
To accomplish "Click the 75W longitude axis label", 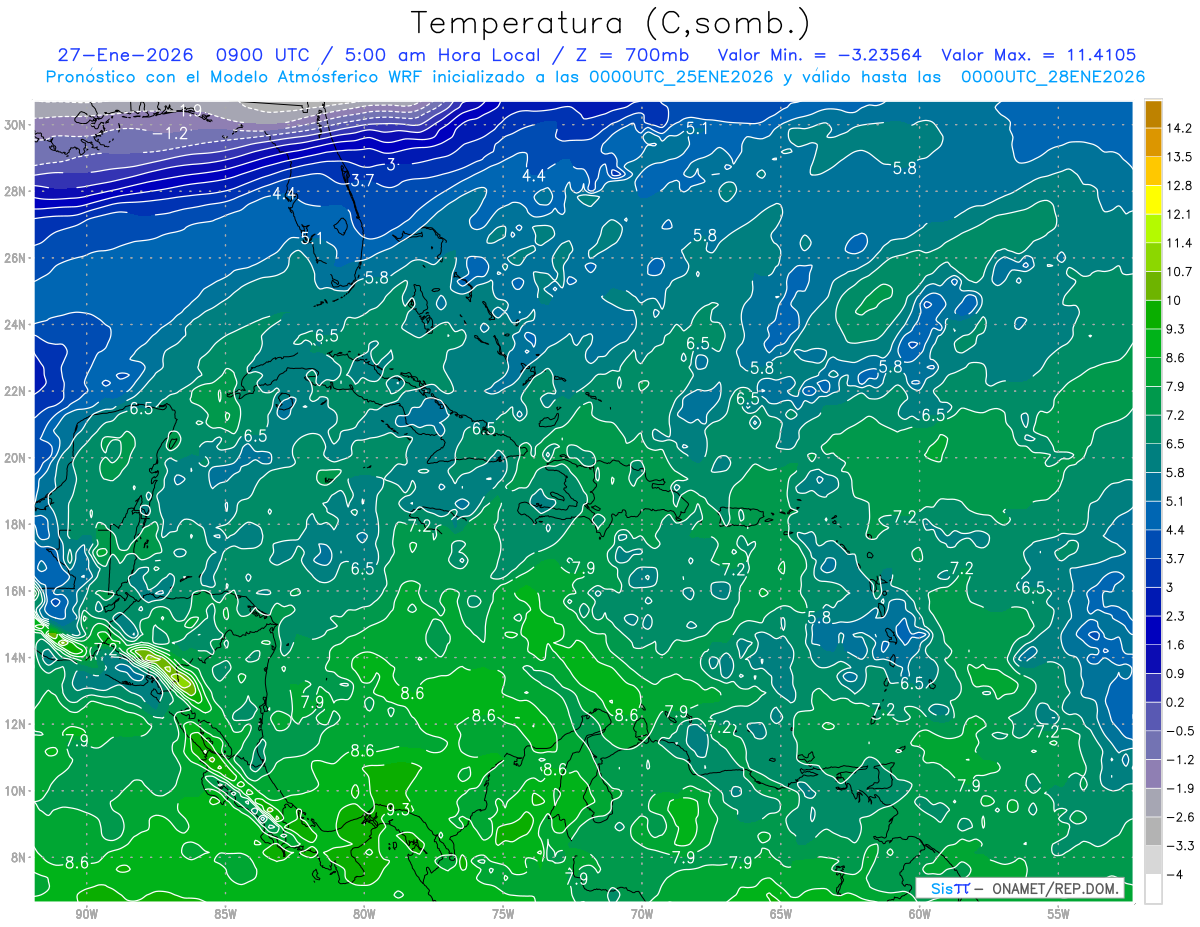I will click(503, 914).
